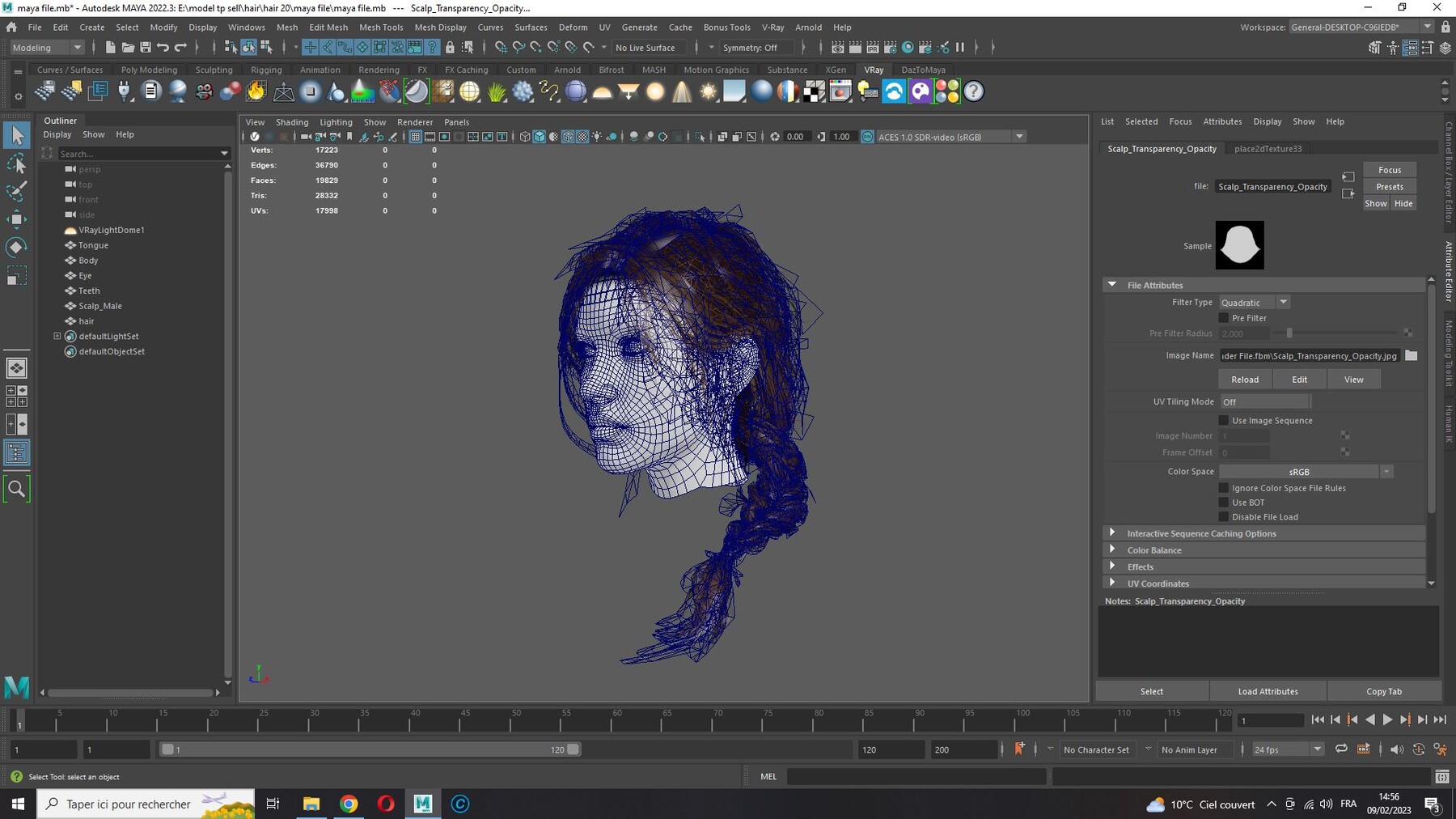This screenshot has height=819, width=1456.
Task: Open the ACES 1.0 SDR-video view transform dropdown
Action: click(x=951, y=137)
